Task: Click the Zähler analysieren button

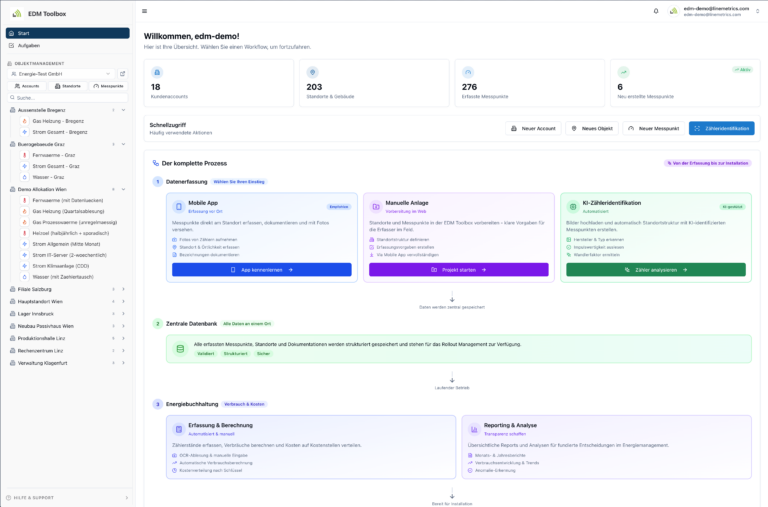Action: point(656,270)
